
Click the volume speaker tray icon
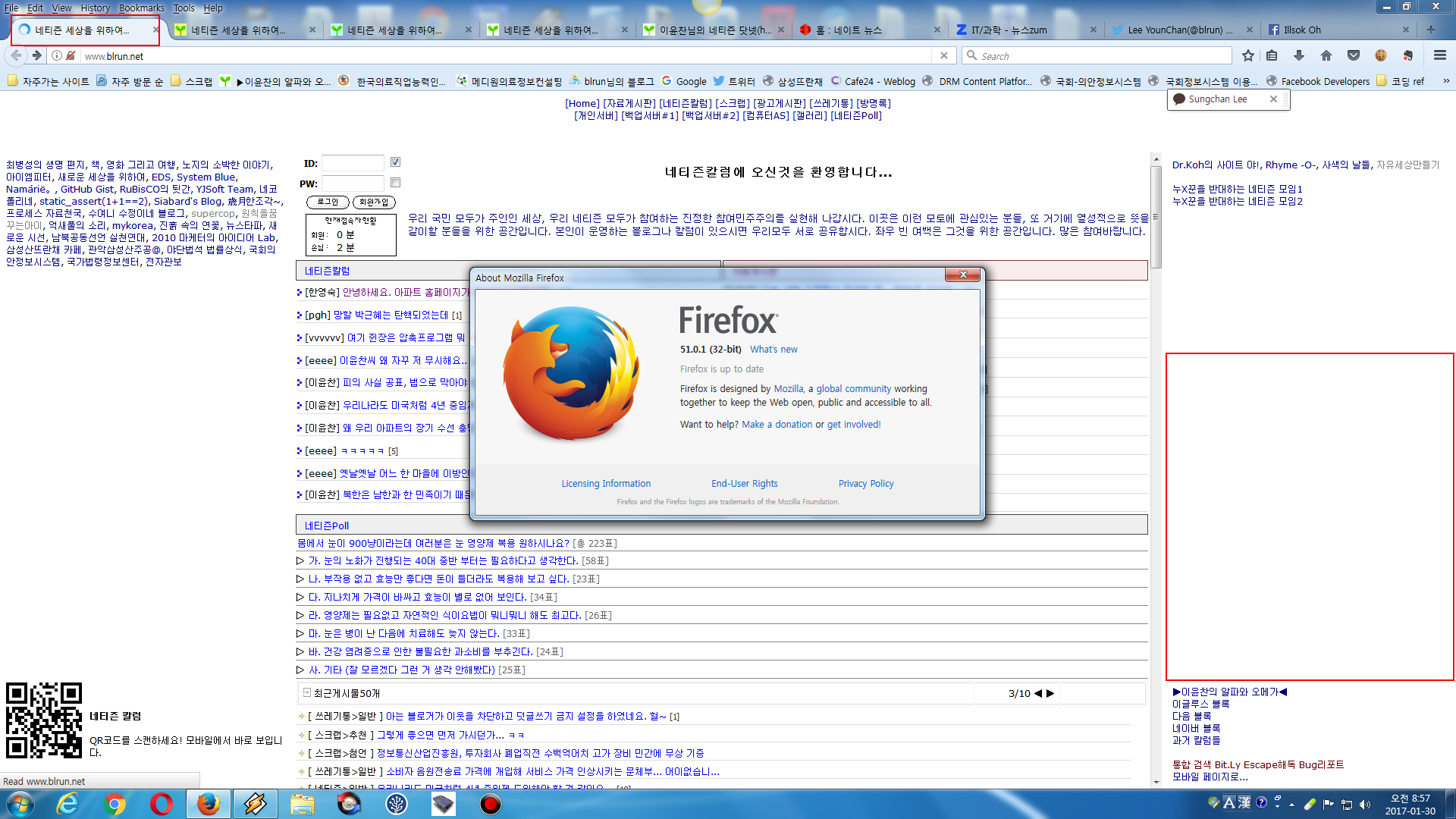click(1365, 805)
